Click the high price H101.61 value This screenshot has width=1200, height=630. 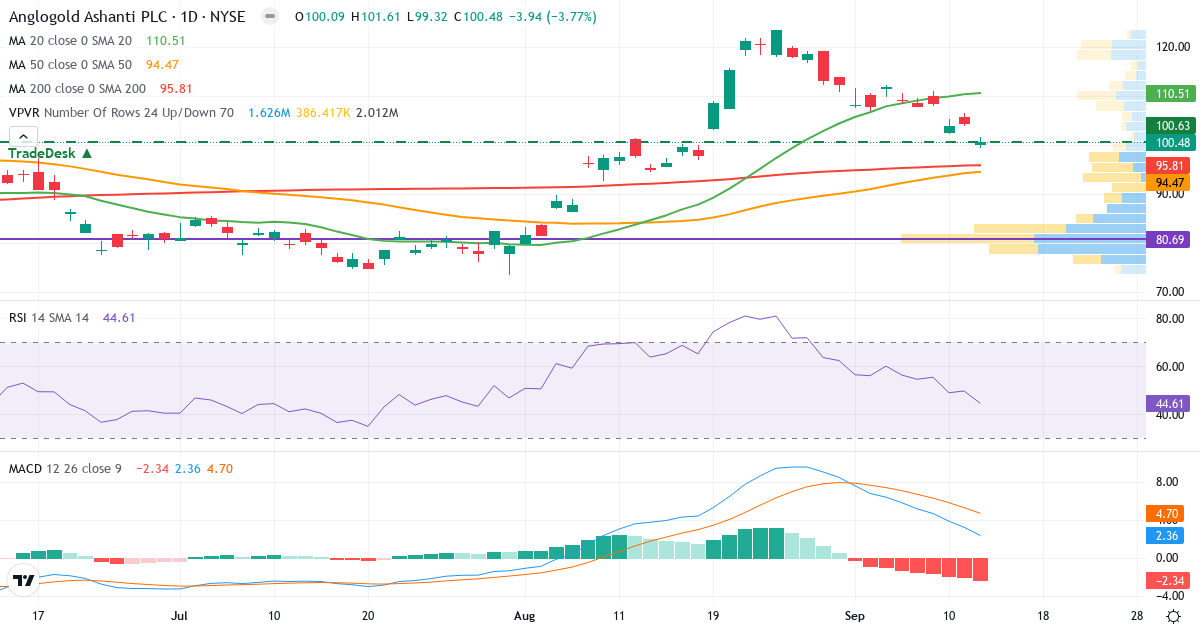(377, 17)
